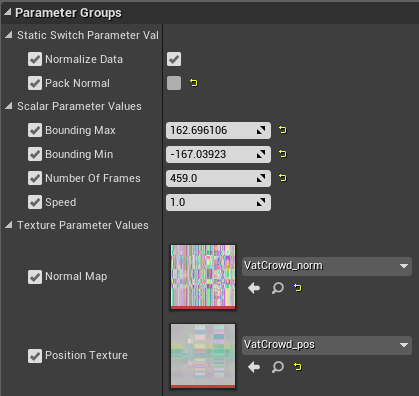Click Number Of Frames spinner arrow icon
The image size is (419, 396).
pyautogui.click(x=261, y=178)
